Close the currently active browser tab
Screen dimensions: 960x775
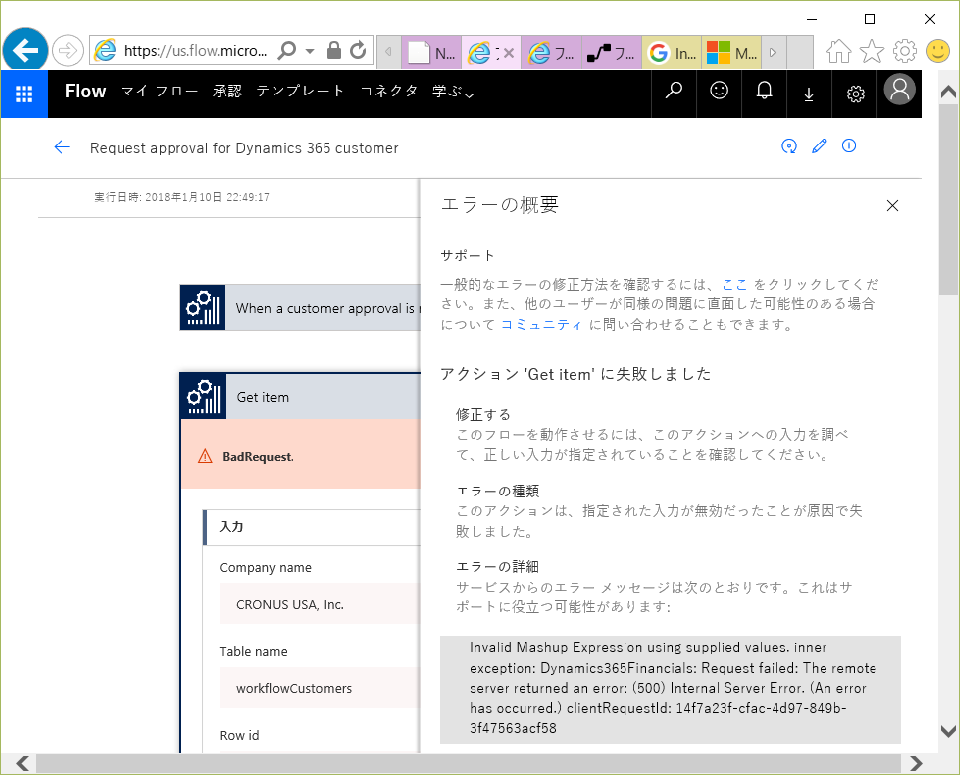click(509, 53)
